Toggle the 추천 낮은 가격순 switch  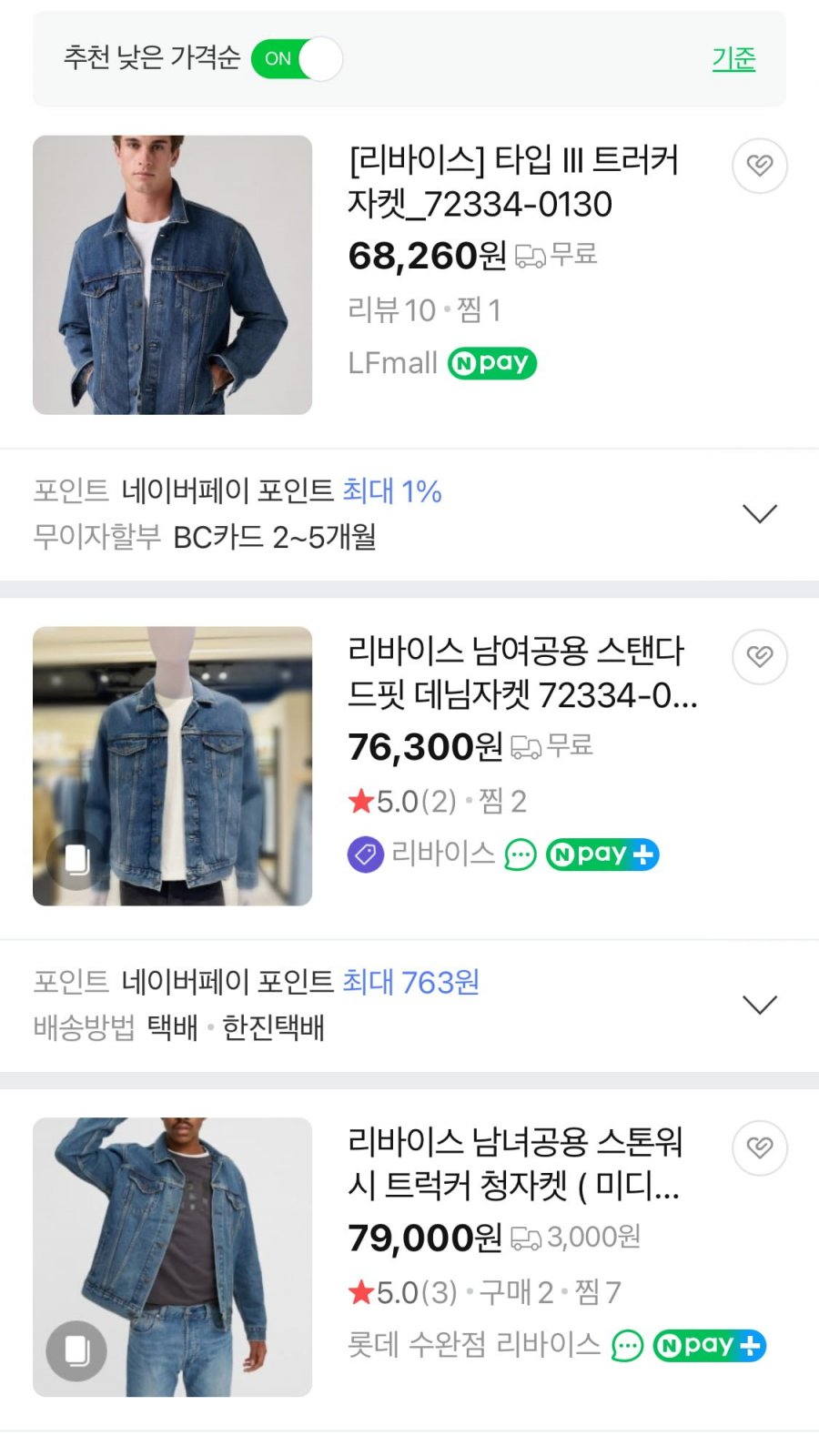(297, 59)
